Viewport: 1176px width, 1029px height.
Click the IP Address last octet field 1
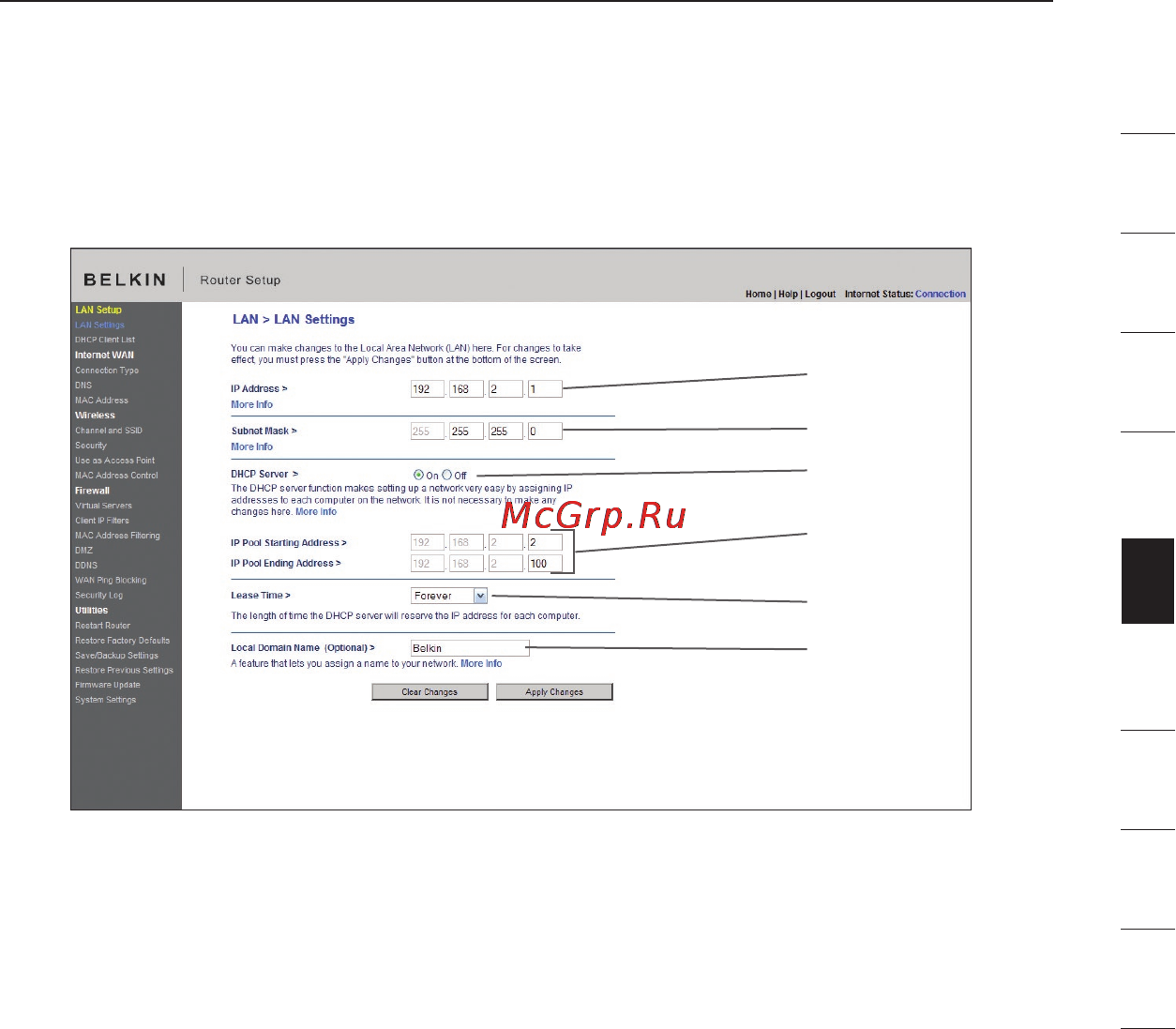545,388
